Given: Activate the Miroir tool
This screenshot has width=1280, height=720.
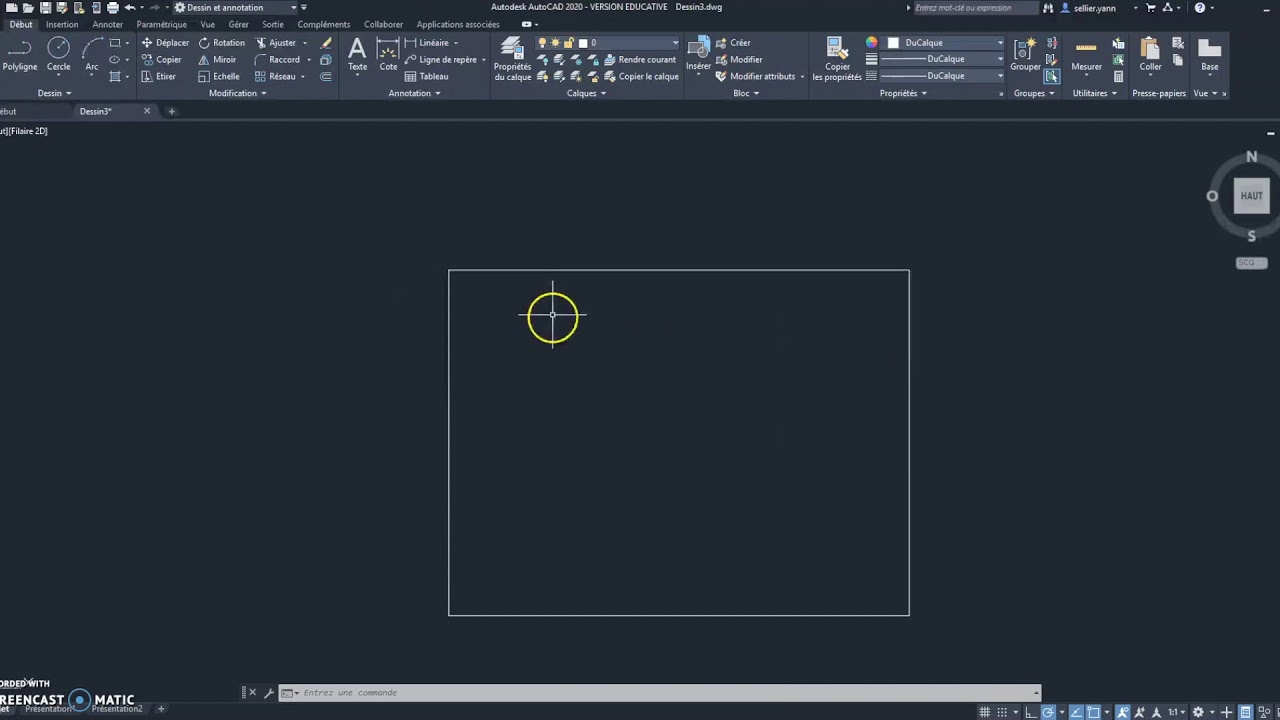Looking at the screenshot, I should tap(217, 60).
